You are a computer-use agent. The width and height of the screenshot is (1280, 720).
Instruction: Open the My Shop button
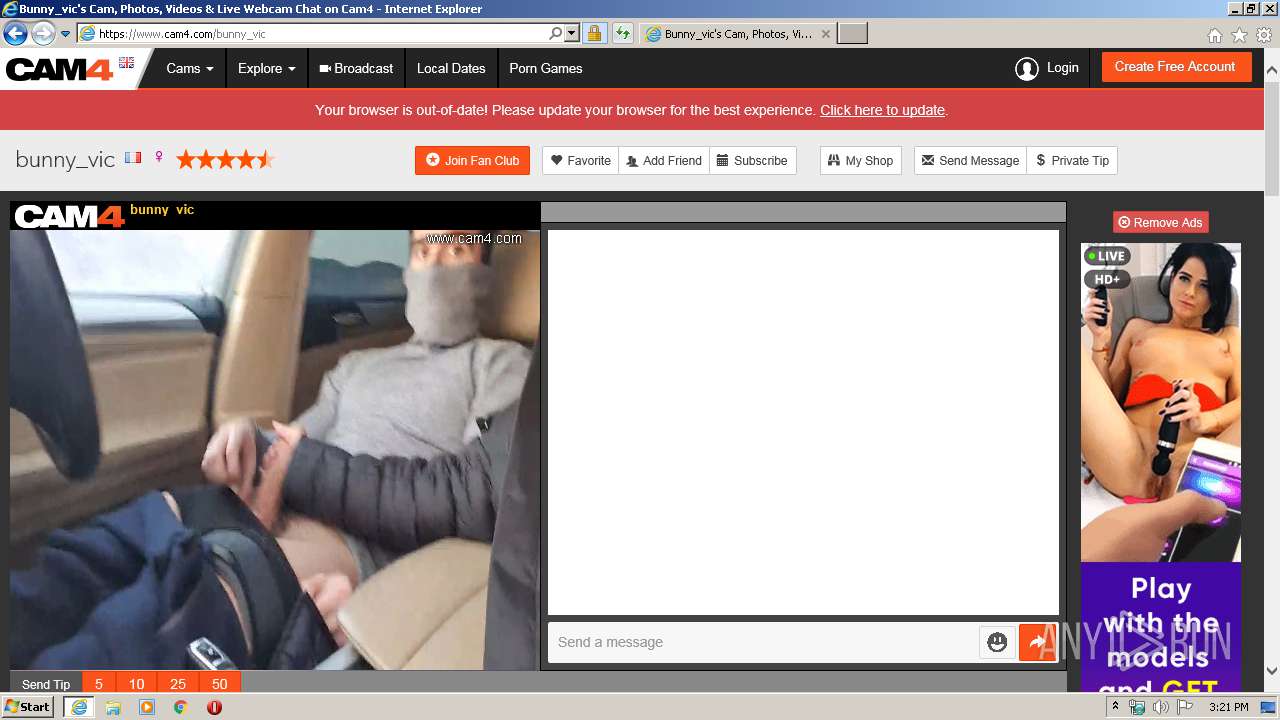[861, 160]
